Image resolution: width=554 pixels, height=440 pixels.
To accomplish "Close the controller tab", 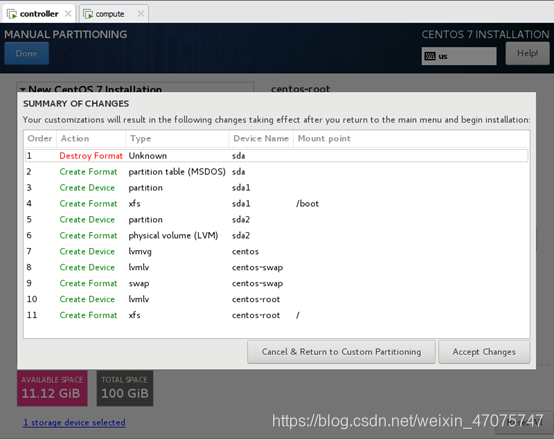I will tap(68, 14).
